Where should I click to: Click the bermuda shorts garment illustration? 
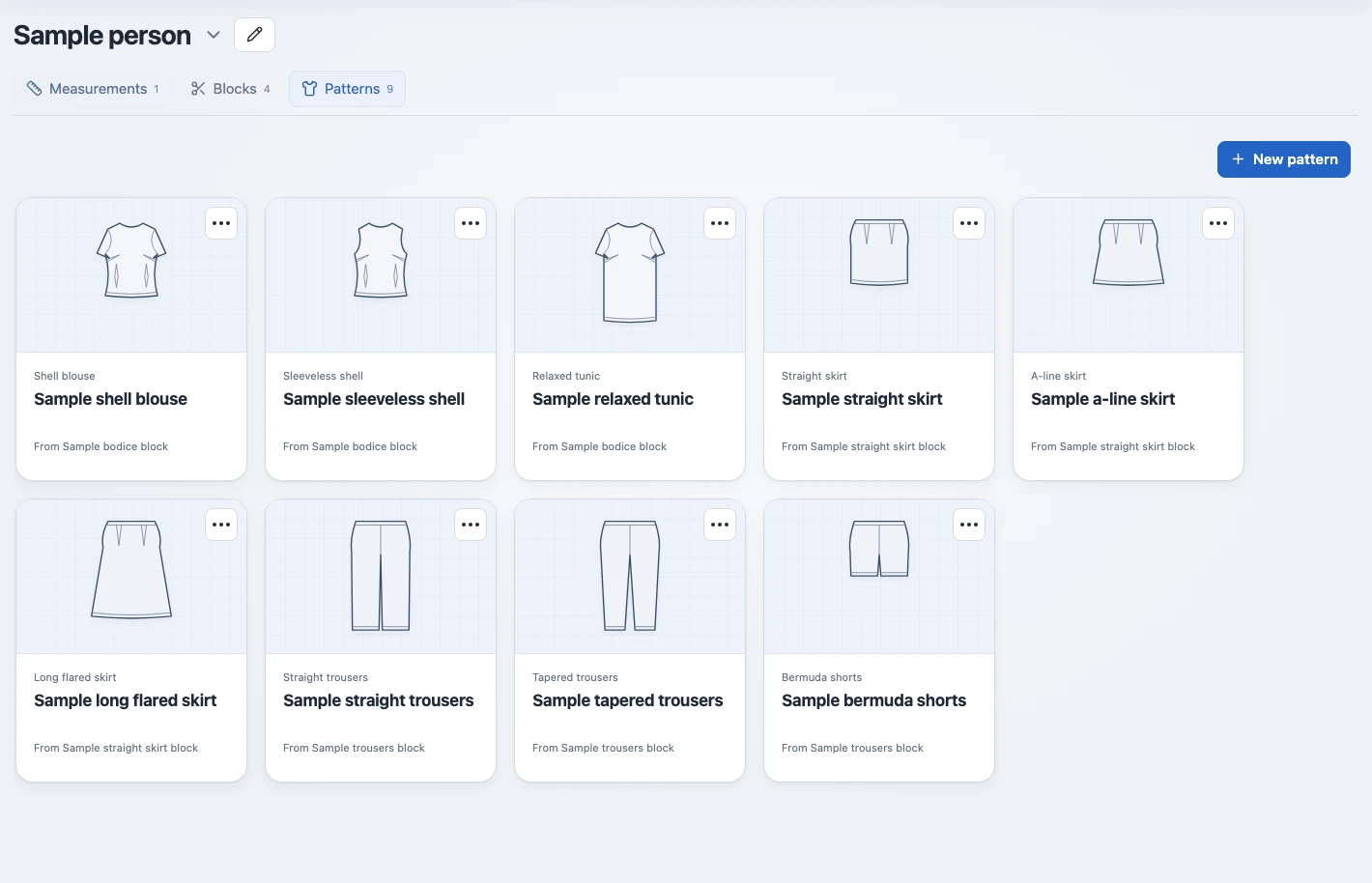click(879, 549)
